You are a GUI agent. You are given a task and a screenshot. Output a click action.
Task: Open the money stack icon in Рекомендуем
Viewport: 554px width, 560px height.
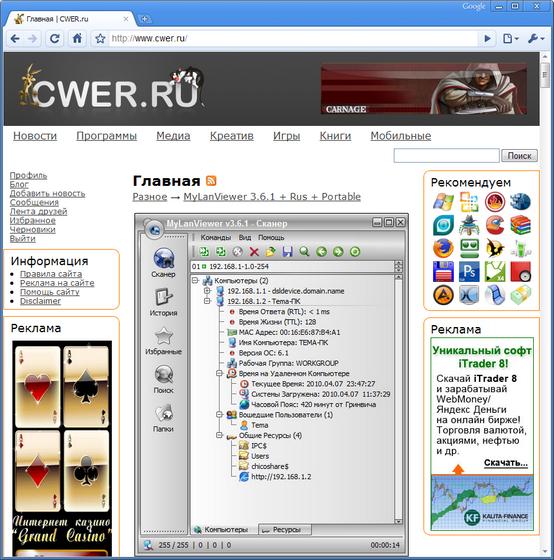coord(520,295)
